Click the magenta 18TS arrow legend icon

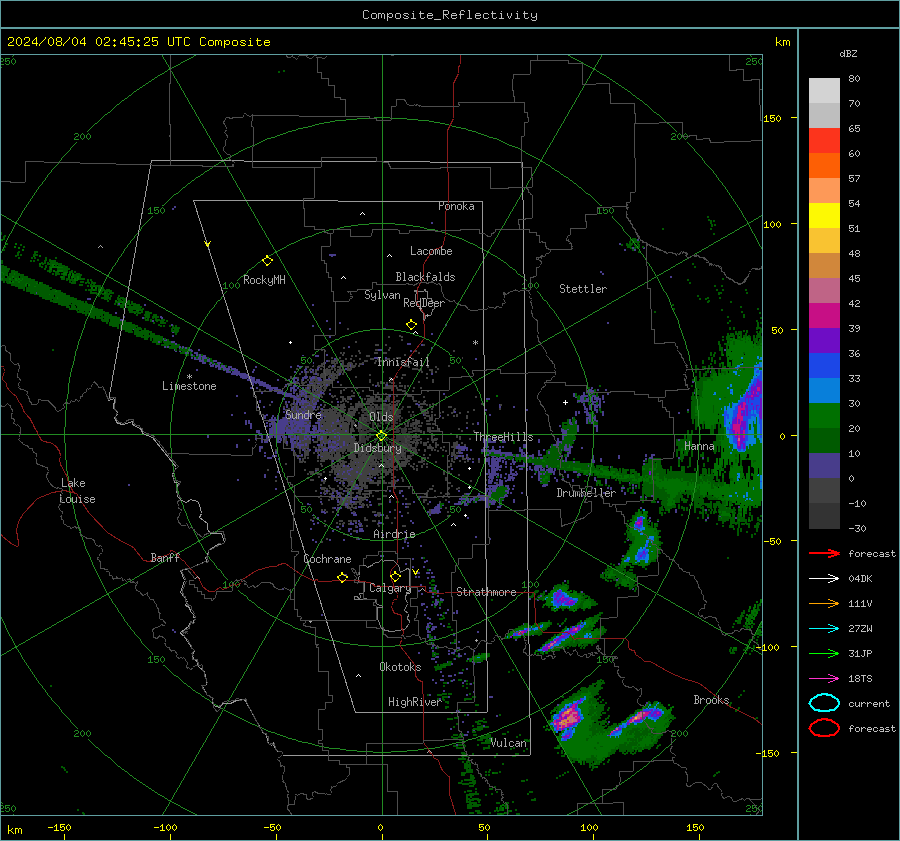824,679
